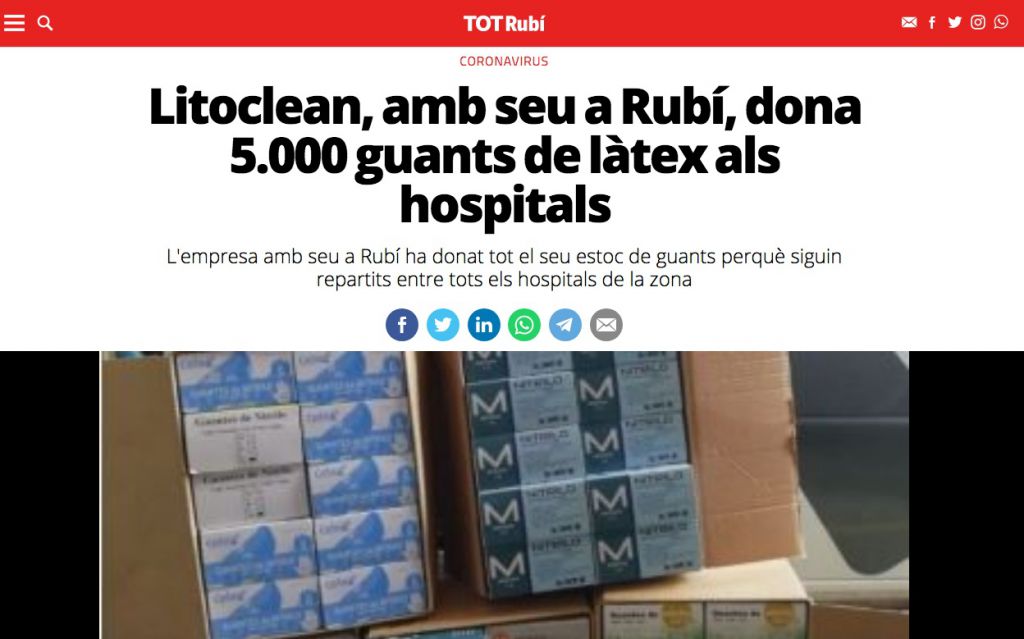This screenshot has width=1024, height=639.
Task: Open the header mail contact icon
Action: 908,22
